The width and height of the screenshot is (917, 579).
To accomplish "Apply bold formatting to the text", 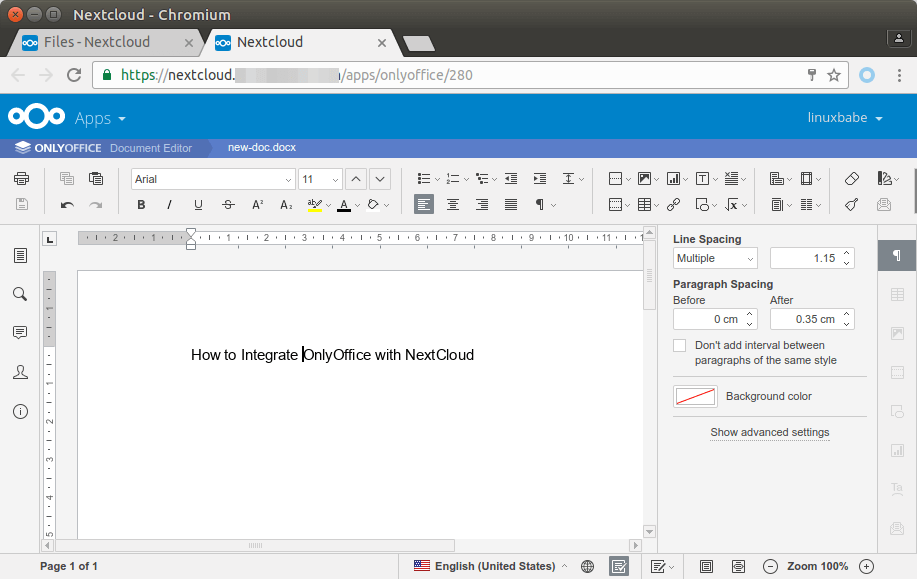I will coord(139,205).
